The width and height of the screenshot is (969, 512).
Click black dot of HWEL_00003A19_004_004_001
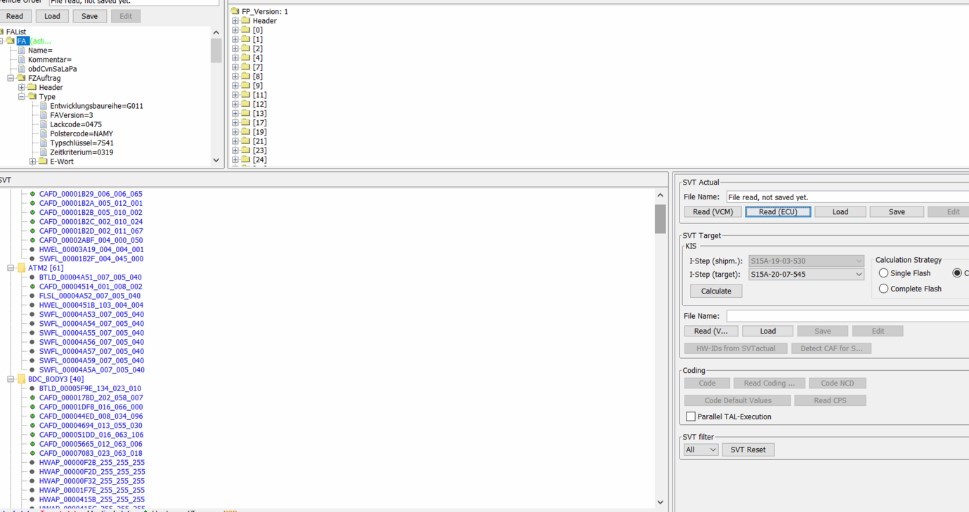tap(32, 249)
